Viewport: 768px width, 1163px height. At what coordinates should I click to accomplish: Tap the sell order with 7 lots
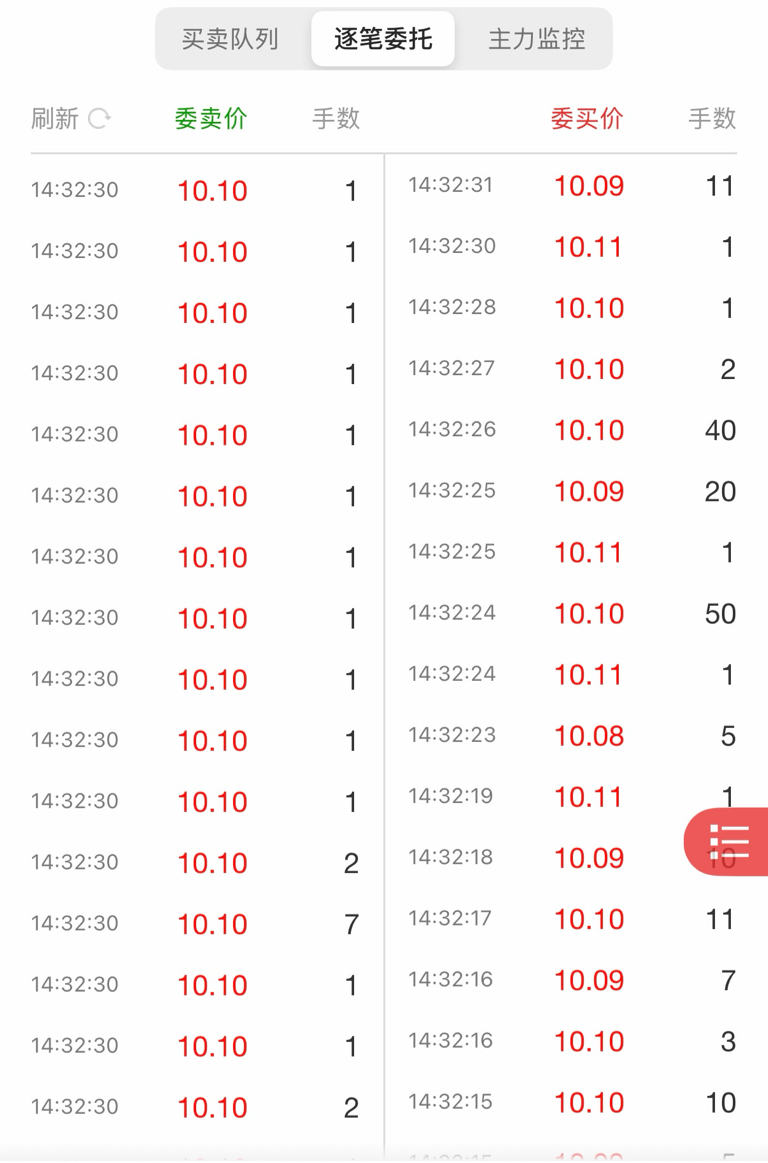tap(194, 924)
